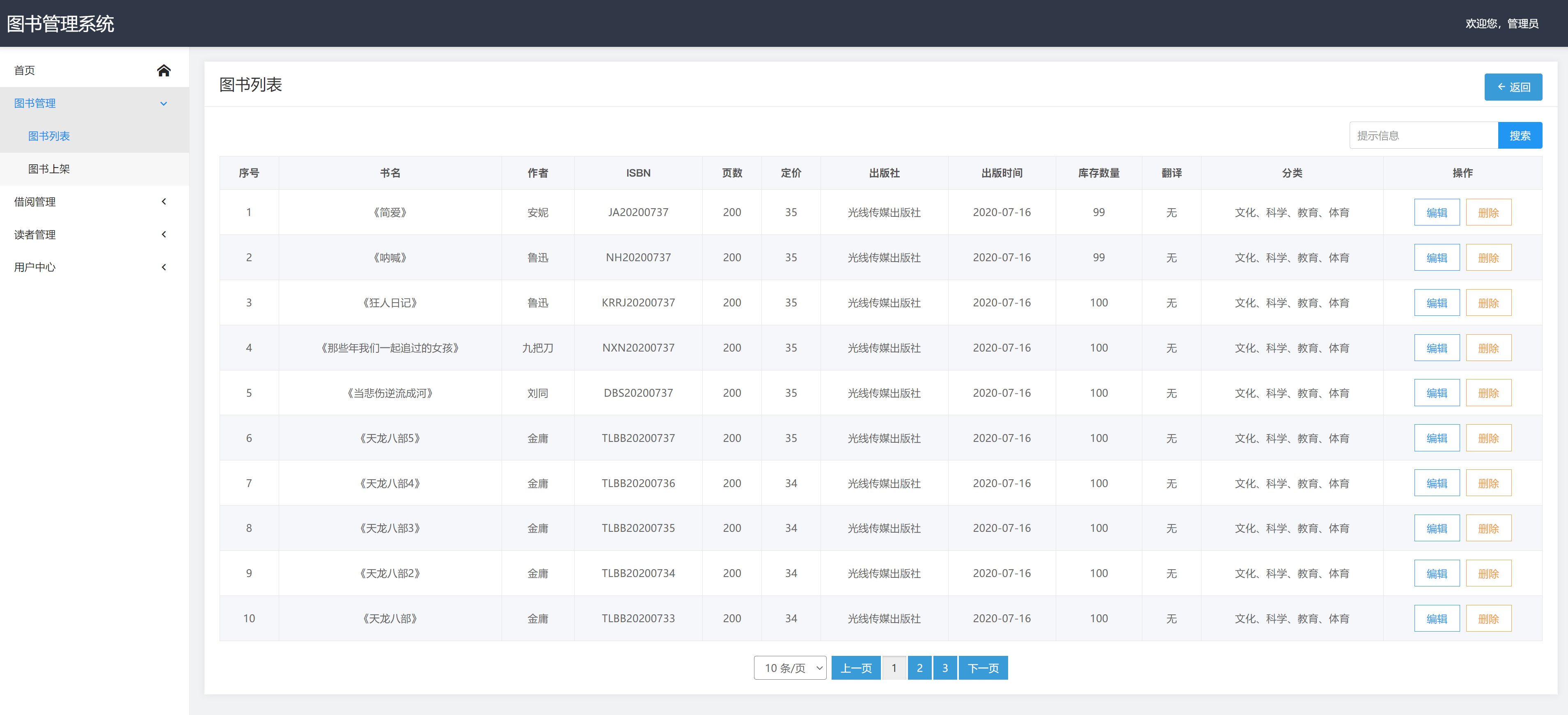Click author cell 安妮
This screenshot has width=1568, height=715.
(x=537, y=213)
